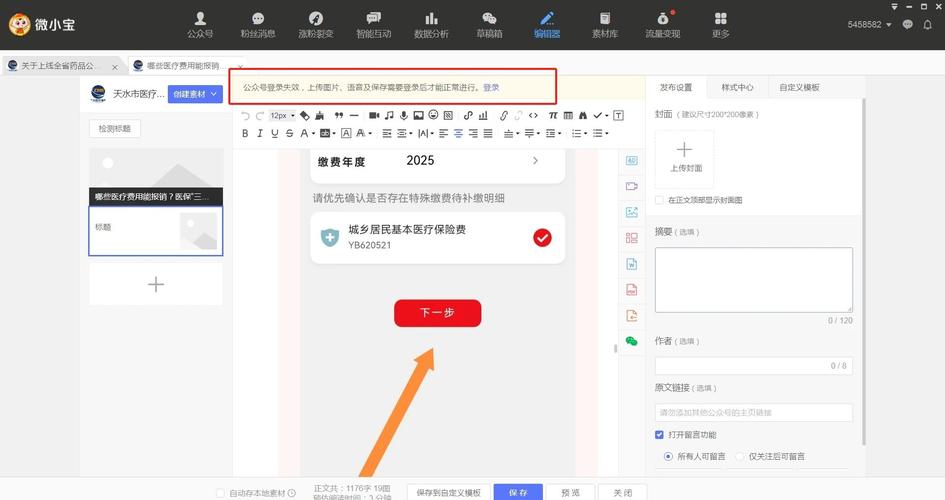Switch to the 样式中心 tab

click(737, 87)
